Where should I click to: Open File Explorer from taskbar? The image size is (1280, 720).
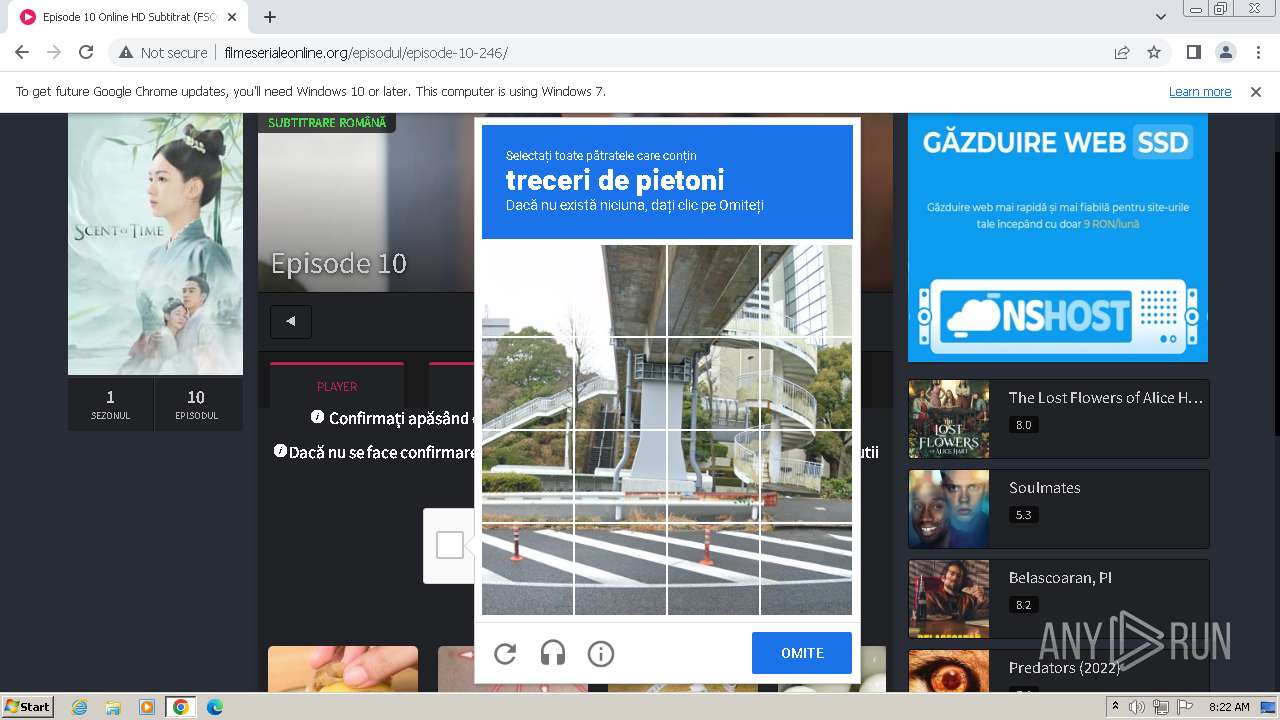[x=113, y=707]
